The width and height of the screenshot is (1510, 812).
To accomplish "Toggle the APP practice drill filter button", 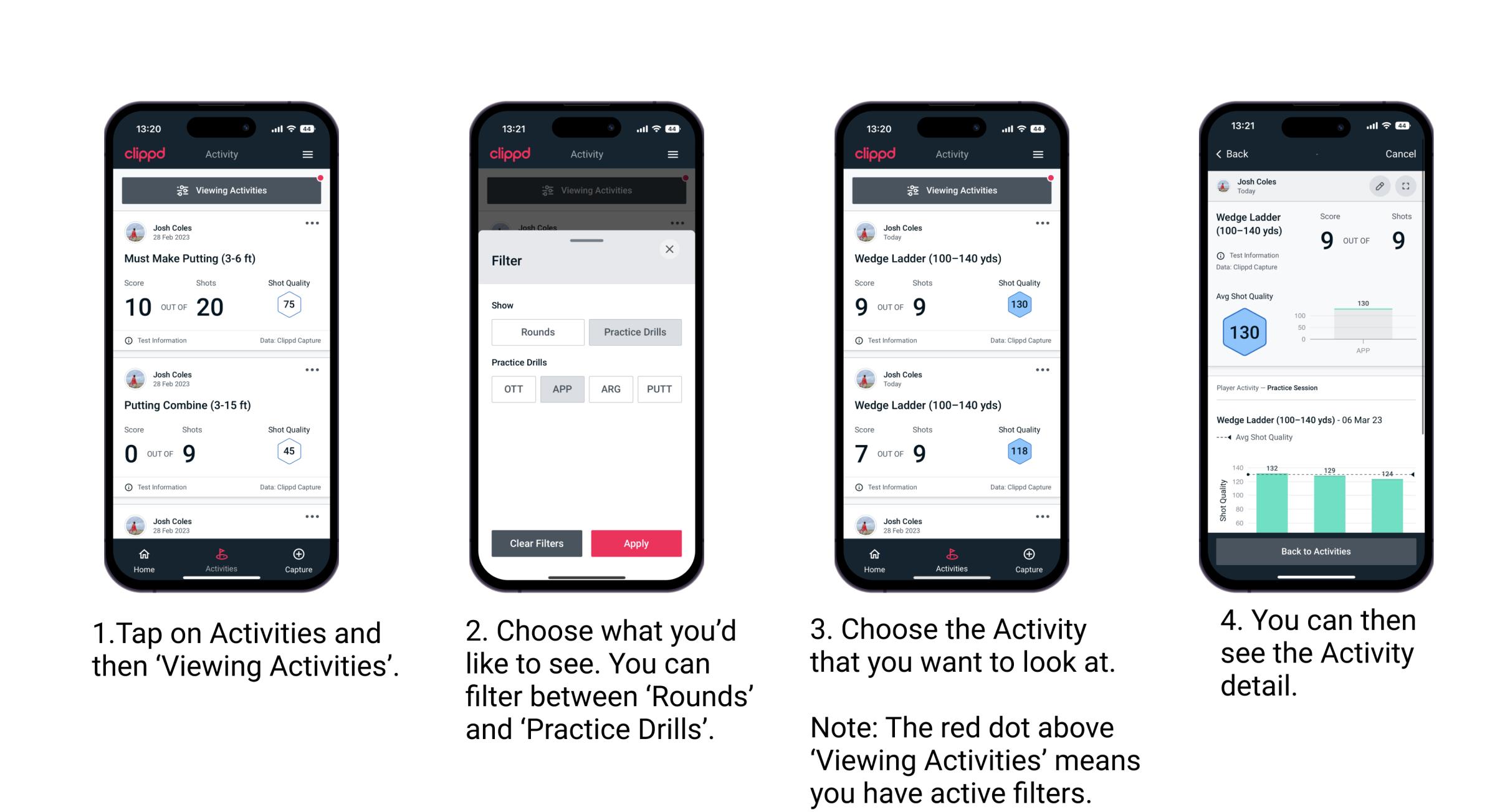I will [562, 389].
